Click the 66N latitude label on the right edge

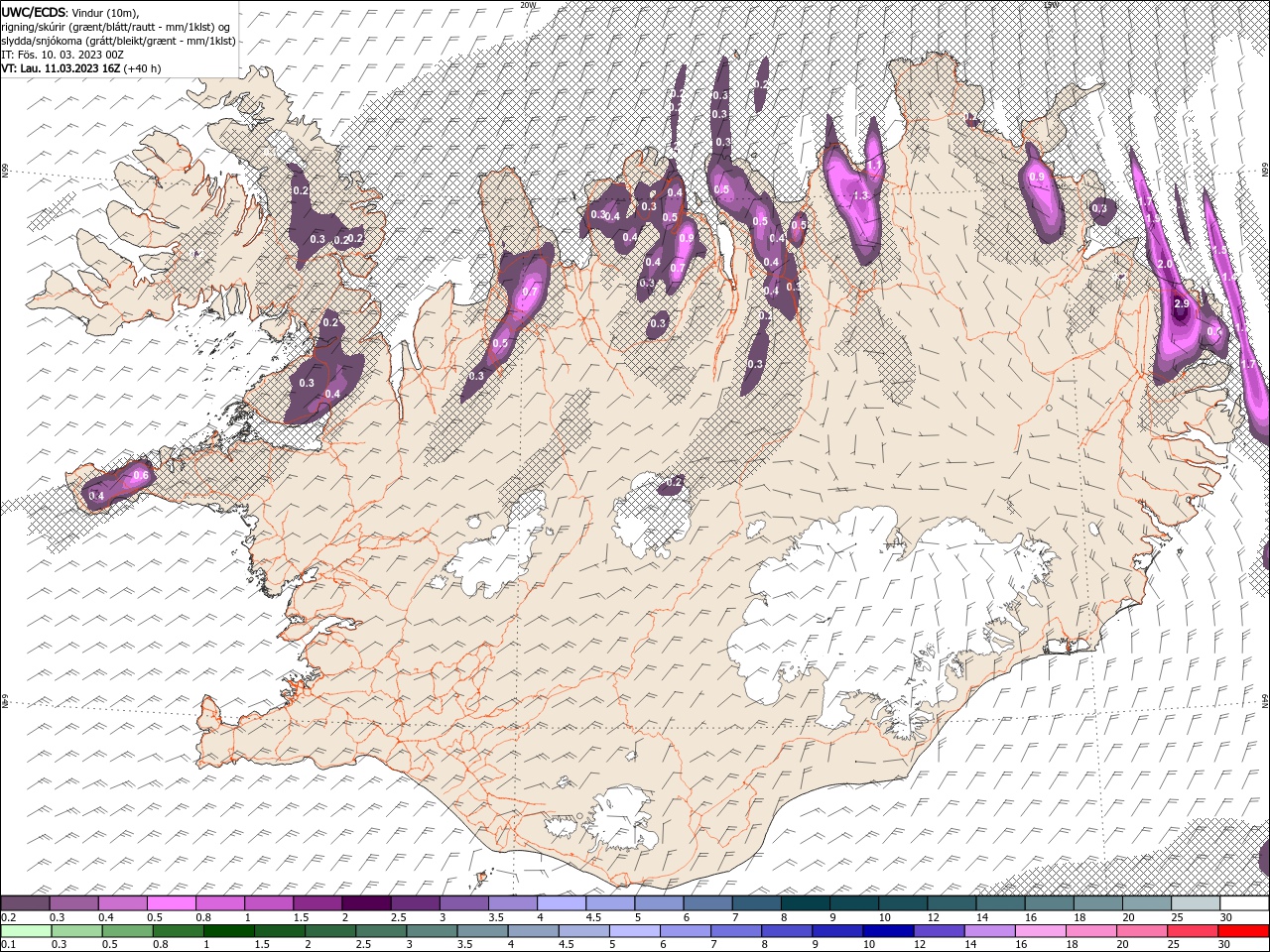coord(1265,172)
